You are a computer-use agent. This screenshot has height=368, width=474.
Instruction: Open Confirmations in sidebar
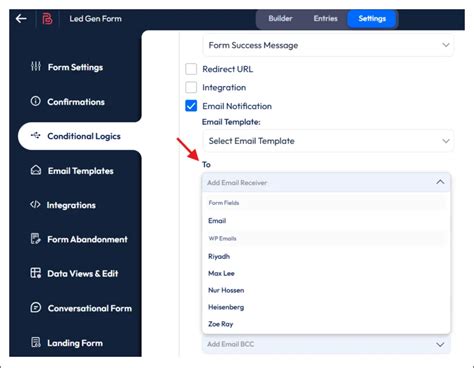click(x=76, y=102)
